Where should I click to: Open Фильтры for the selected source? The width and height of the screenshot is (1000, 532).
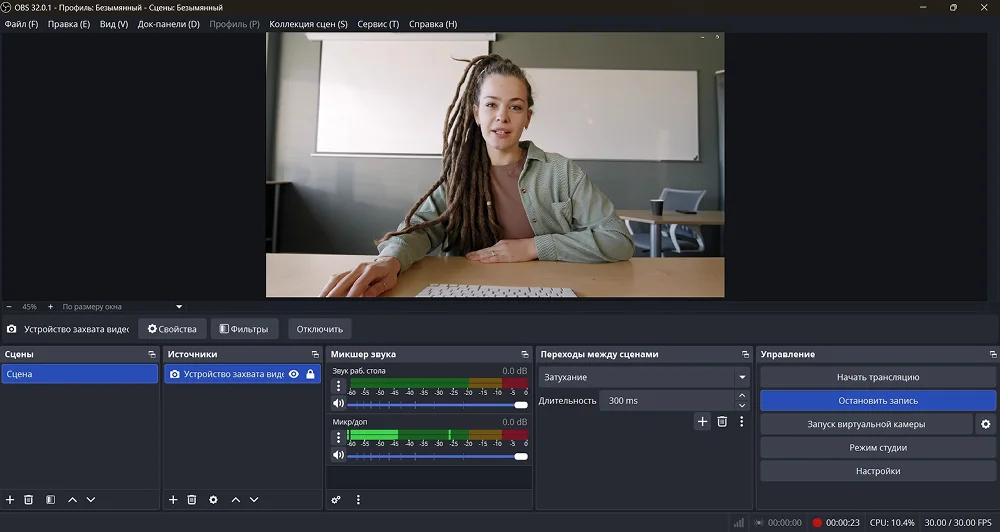tap(244, 329)
